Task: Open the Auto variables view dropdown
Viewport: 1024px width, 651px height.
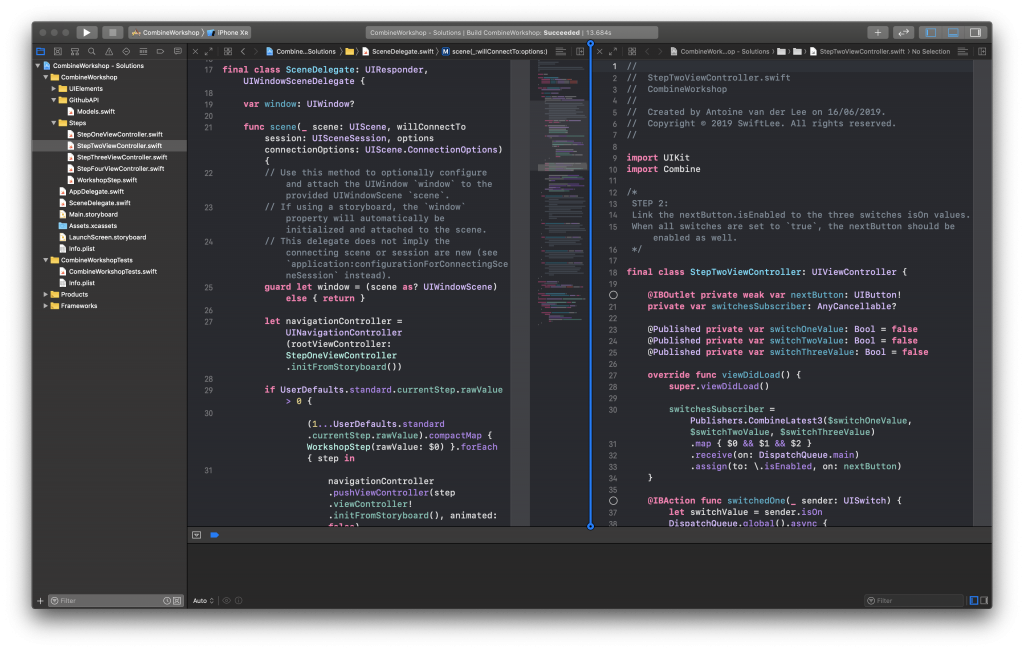Action: coord(203,600)
